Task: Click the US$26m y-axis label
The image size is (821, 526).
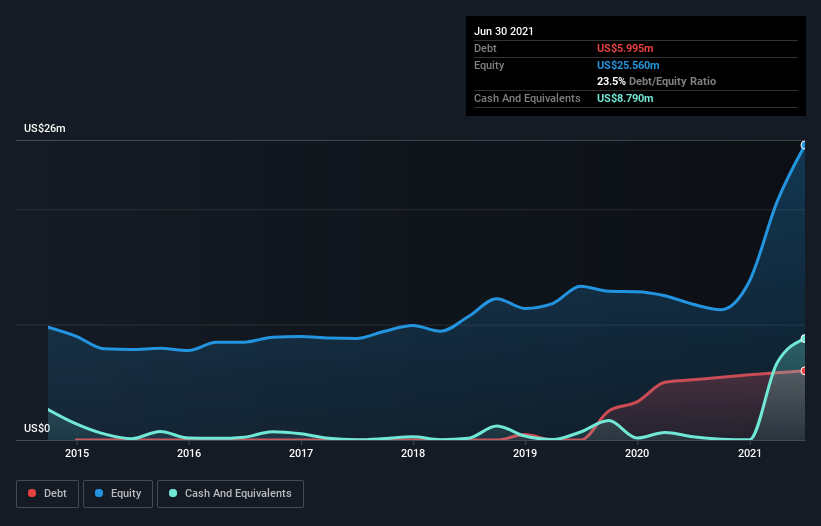Action: point(45,128)
